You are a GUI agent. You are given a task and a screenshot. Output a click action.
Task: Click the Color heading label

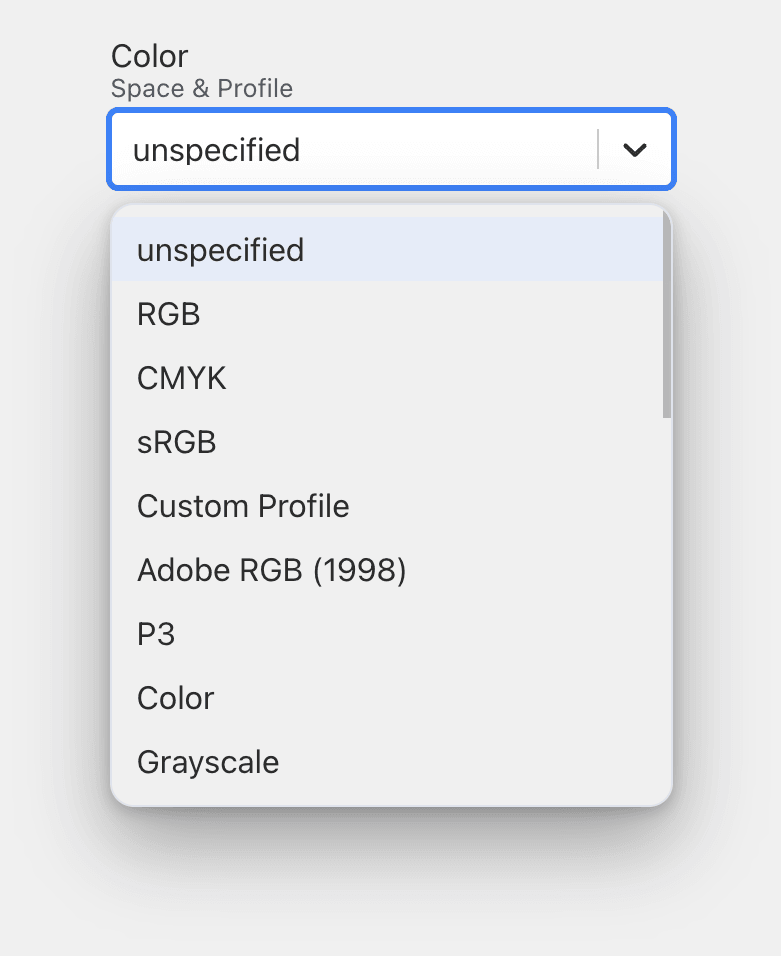click(x=149, y=56)
